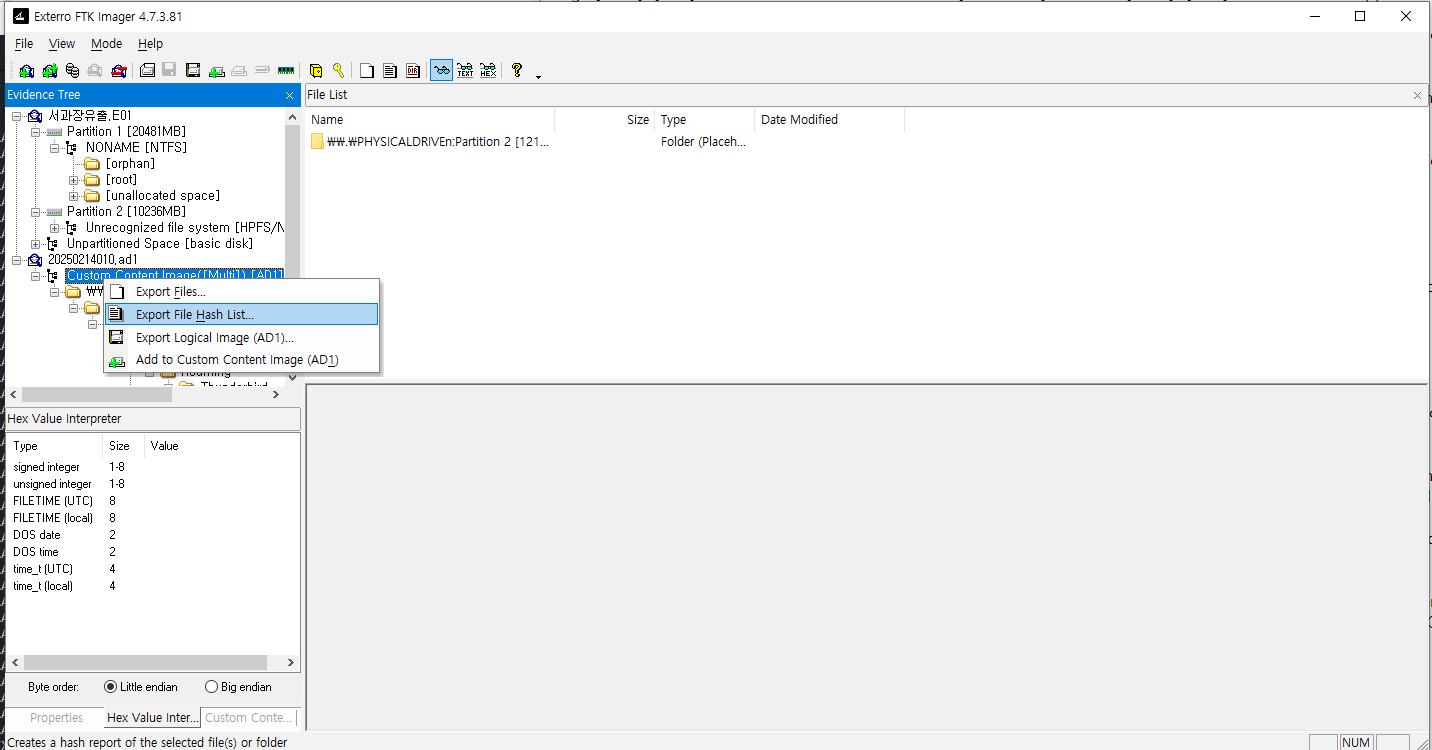This screenshot has width=1432, height=750.
Task: Click the Obtain Protected Files icon
Action: tap(316, 70)
